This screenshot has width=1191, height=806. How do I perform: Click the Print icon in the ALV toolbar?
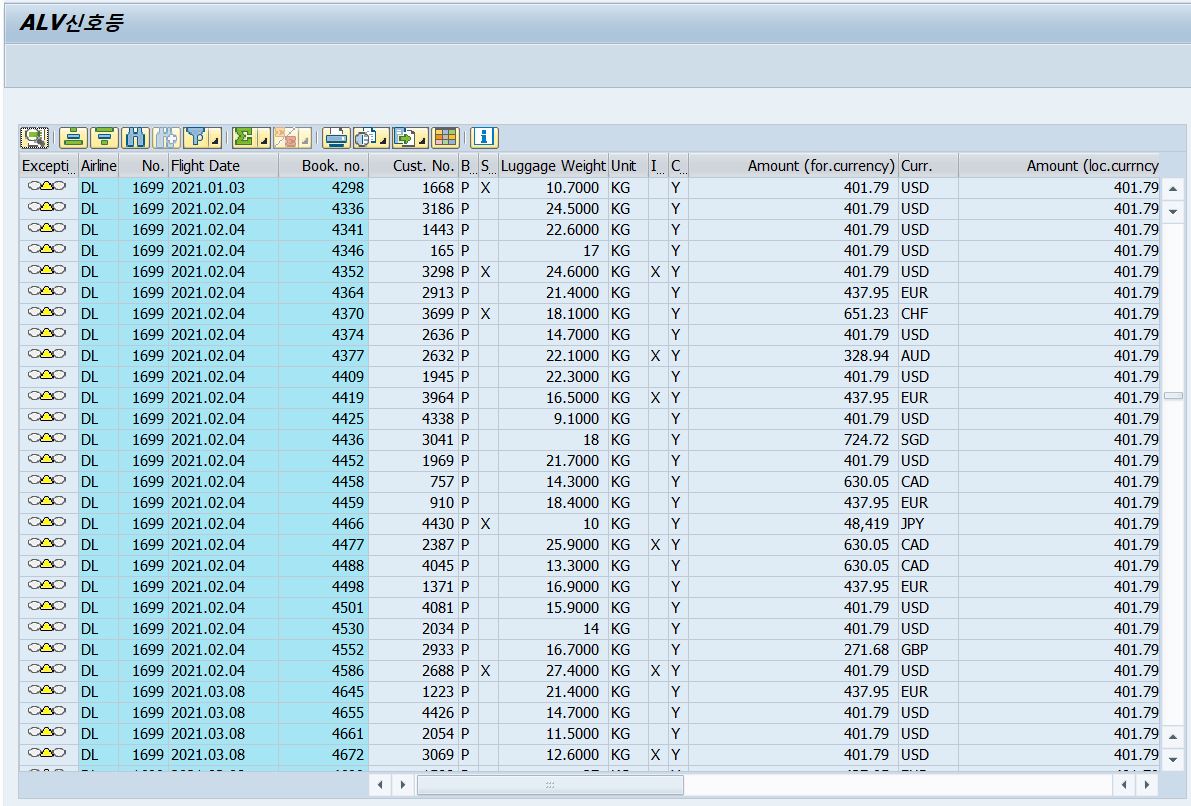pos(336,137)
